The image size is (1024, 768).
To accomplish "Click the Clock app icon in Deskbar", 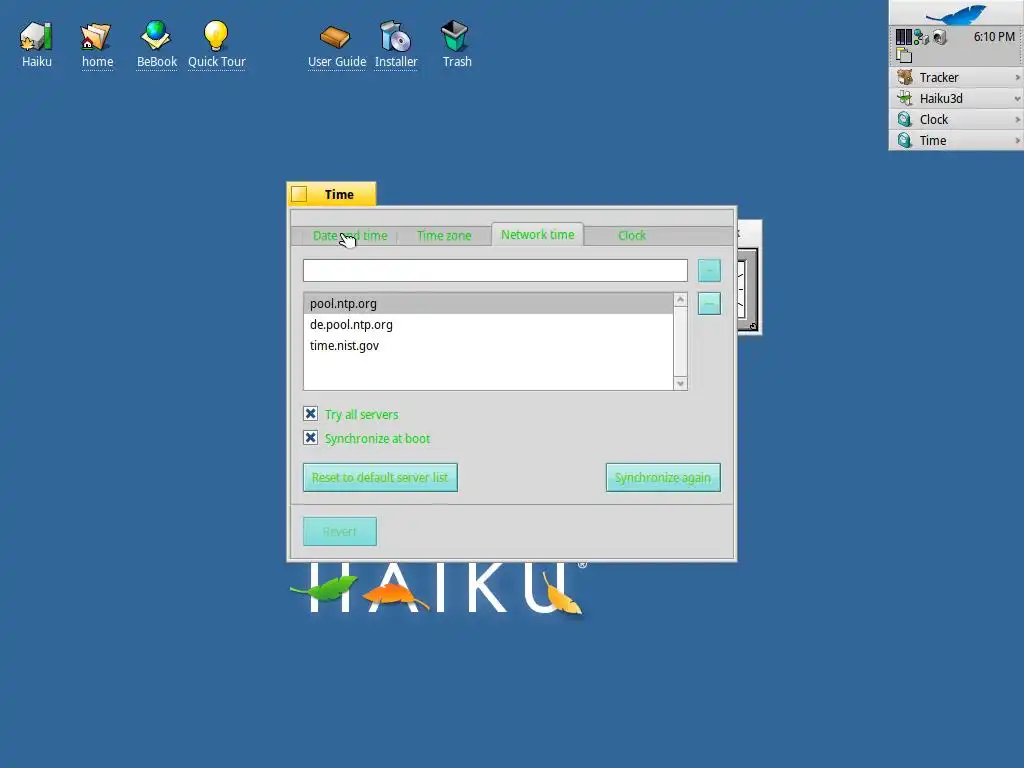I will tap(904, 120).
